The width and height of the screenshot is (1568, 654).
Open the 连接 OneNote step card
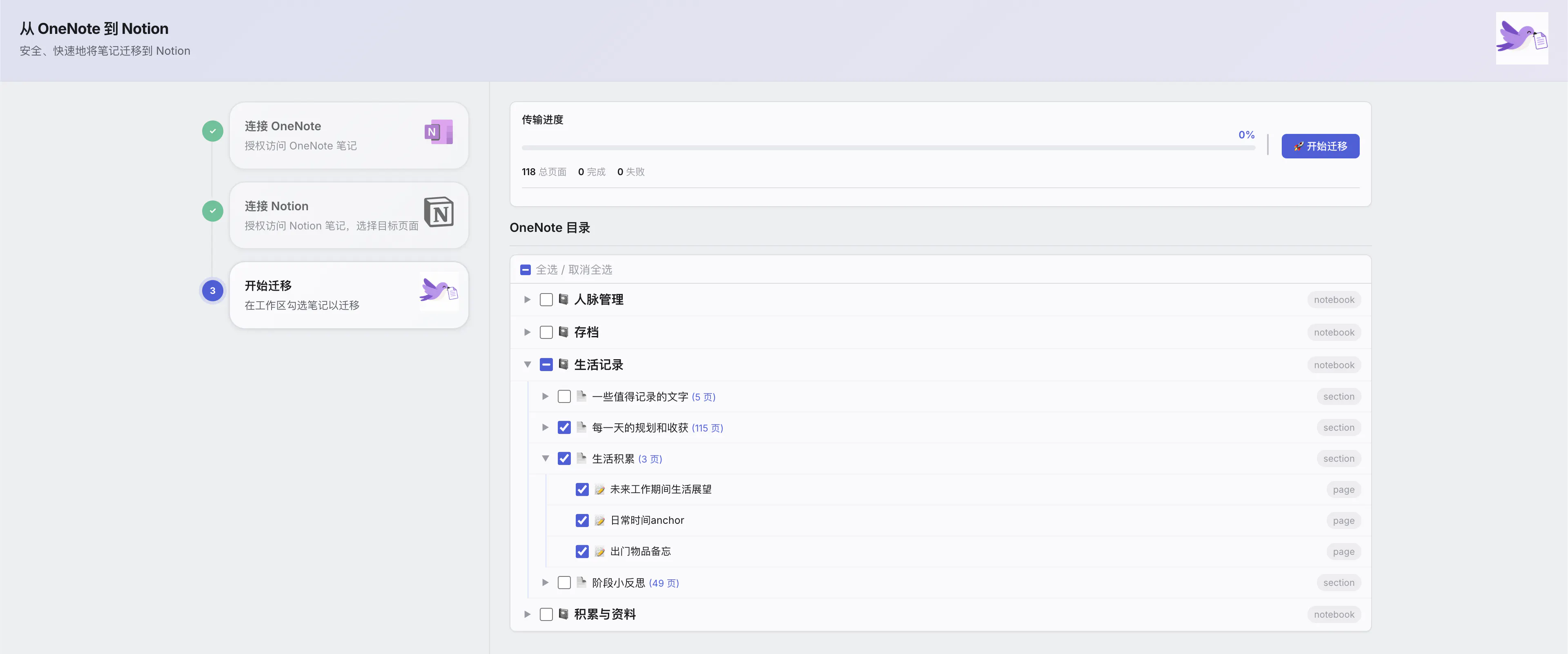(349, 135)
